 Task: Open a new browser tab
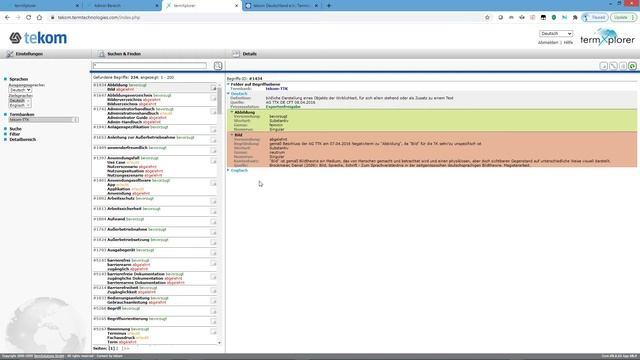click(329, 6)
